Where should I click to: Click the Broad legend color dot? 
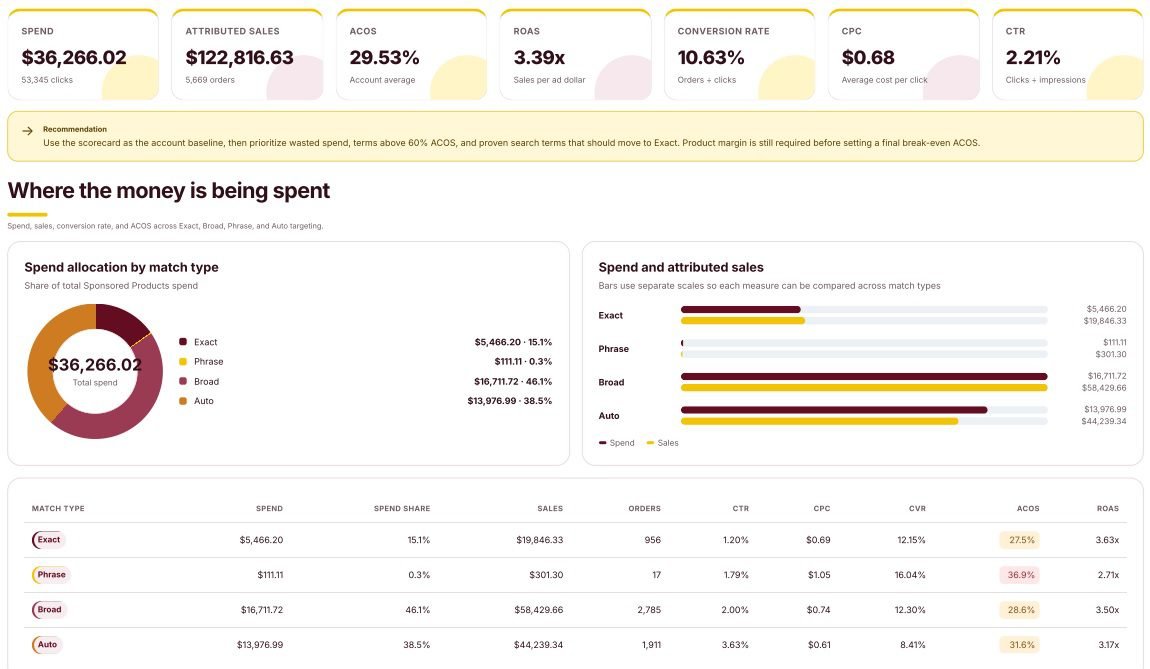183,381
